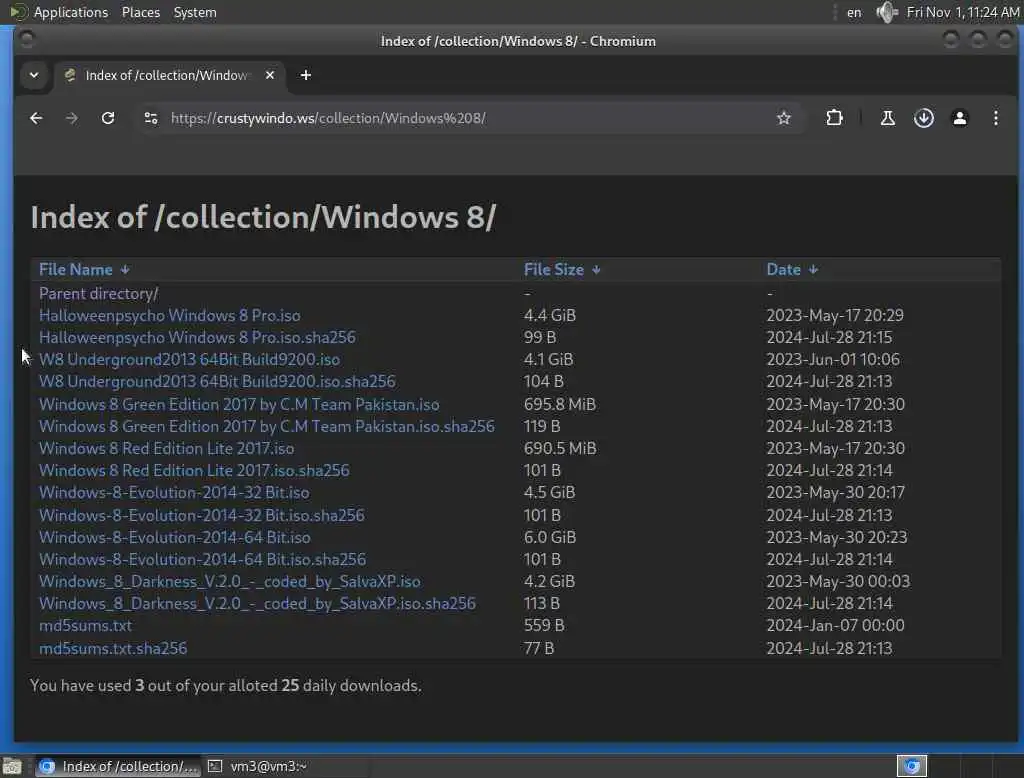1024x778 pixels.
Task: Open the extensions puzzle icon
Action: tap(834, 118)
